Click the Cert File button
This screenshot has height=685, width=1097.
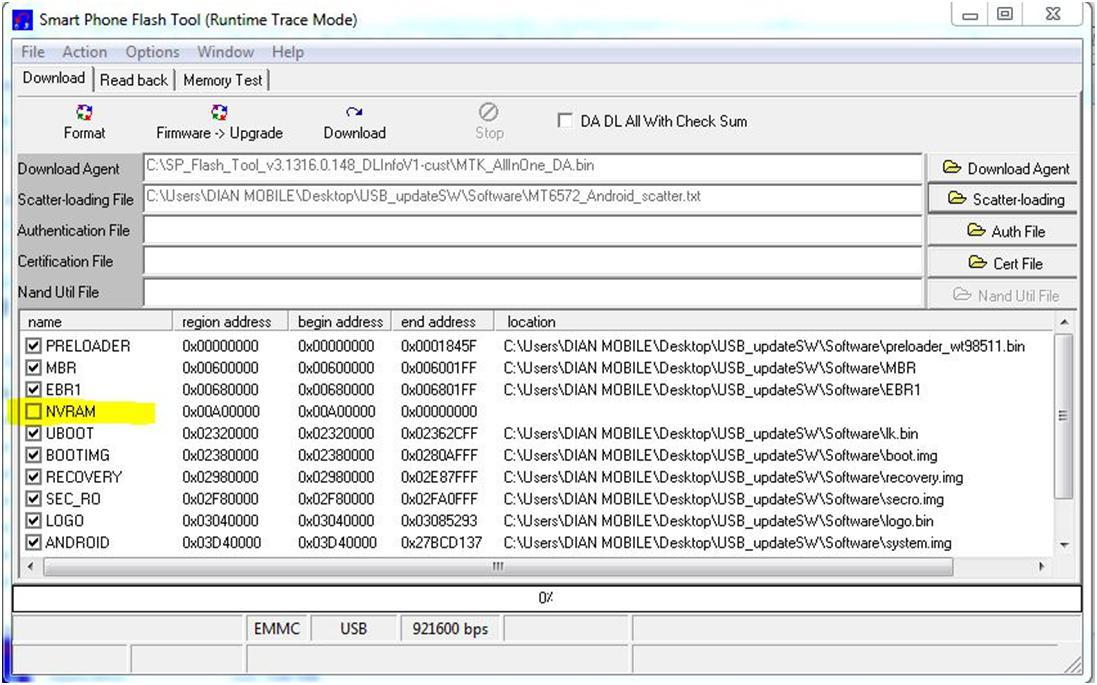1002,263
